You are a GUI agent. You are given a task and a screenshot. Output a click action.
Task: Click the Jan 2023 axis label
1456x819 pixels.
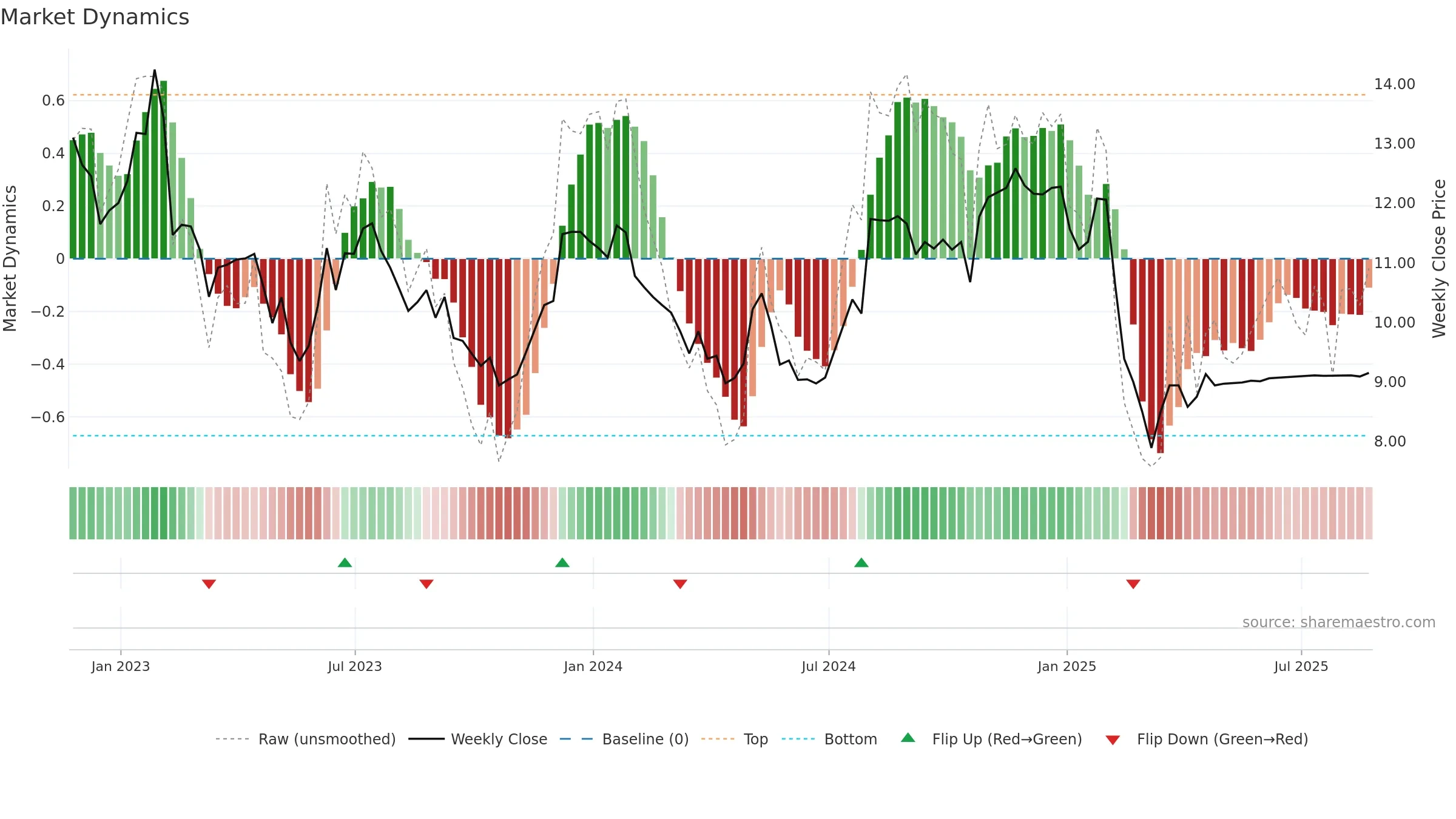click(x=121, y=666)
